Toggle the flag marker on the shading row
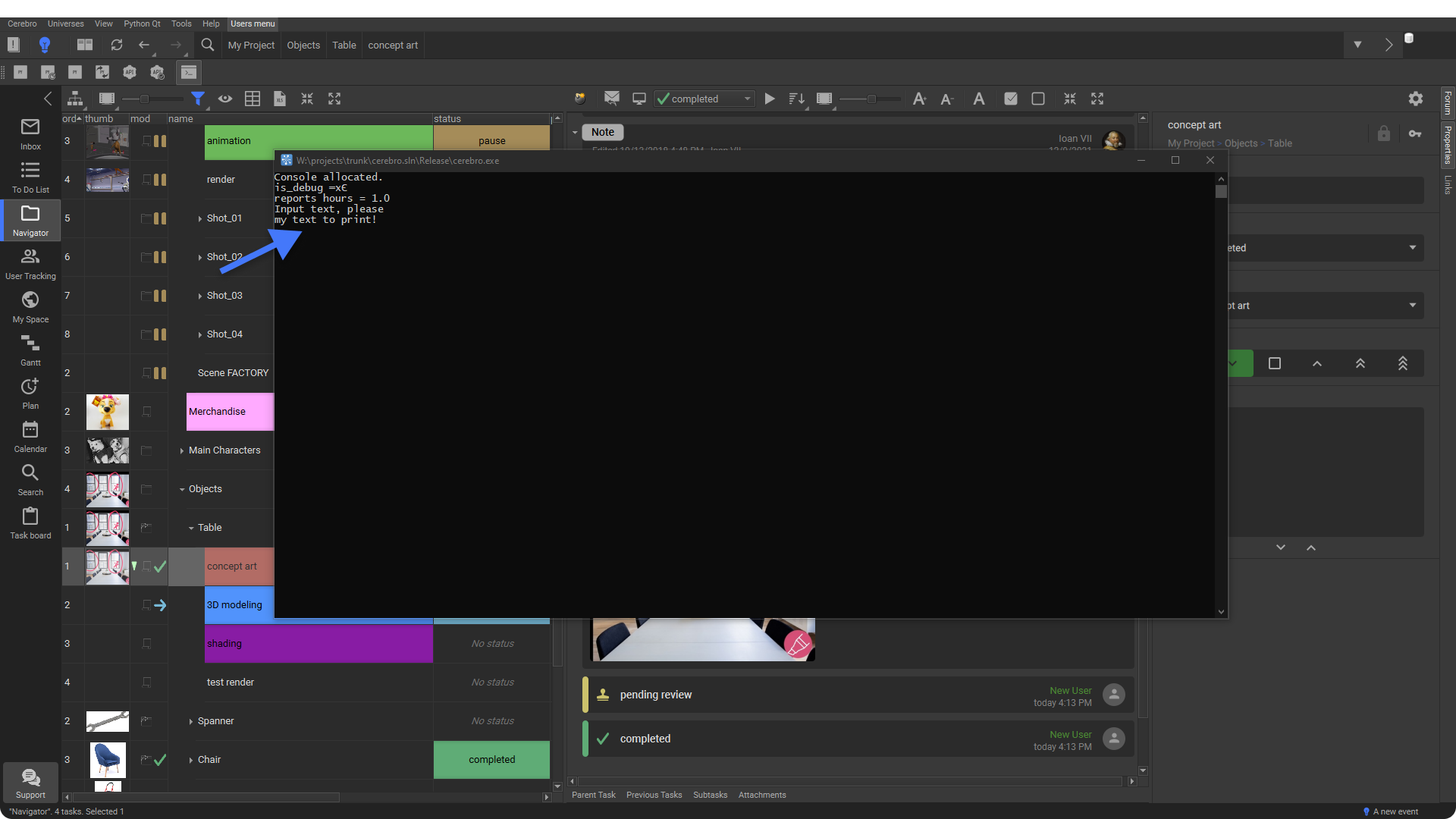 click(147, 644)
